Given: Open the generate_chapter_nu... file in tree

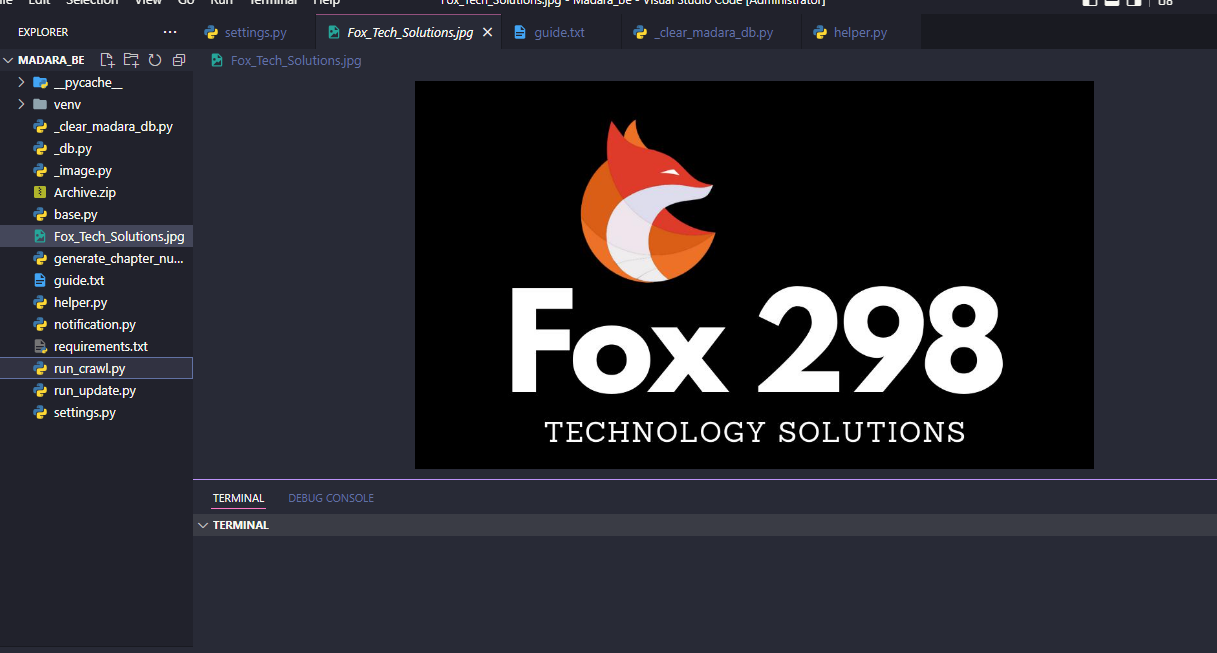Looking at the screenshot, I should (x=96, y=258).
